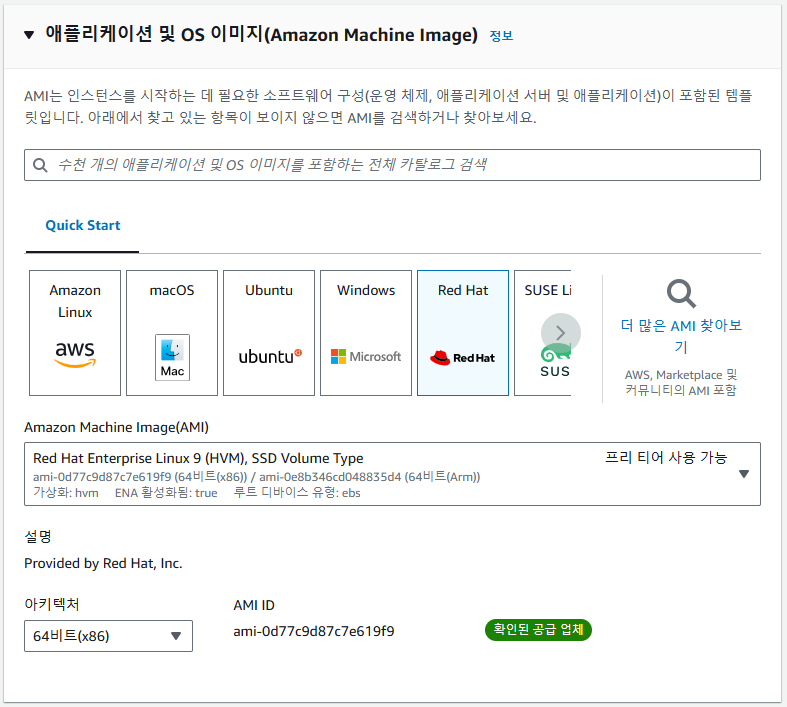Click the 확인된 공급 업체 badge

538,630
